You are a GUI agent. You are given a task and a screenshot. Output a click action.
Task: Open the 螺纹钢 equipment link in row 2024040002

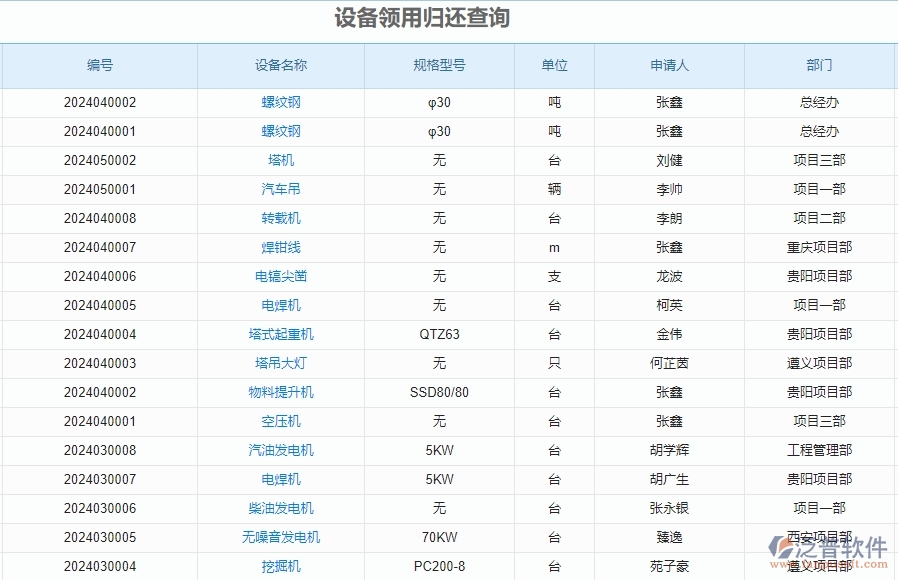click(x=280, y=102)
